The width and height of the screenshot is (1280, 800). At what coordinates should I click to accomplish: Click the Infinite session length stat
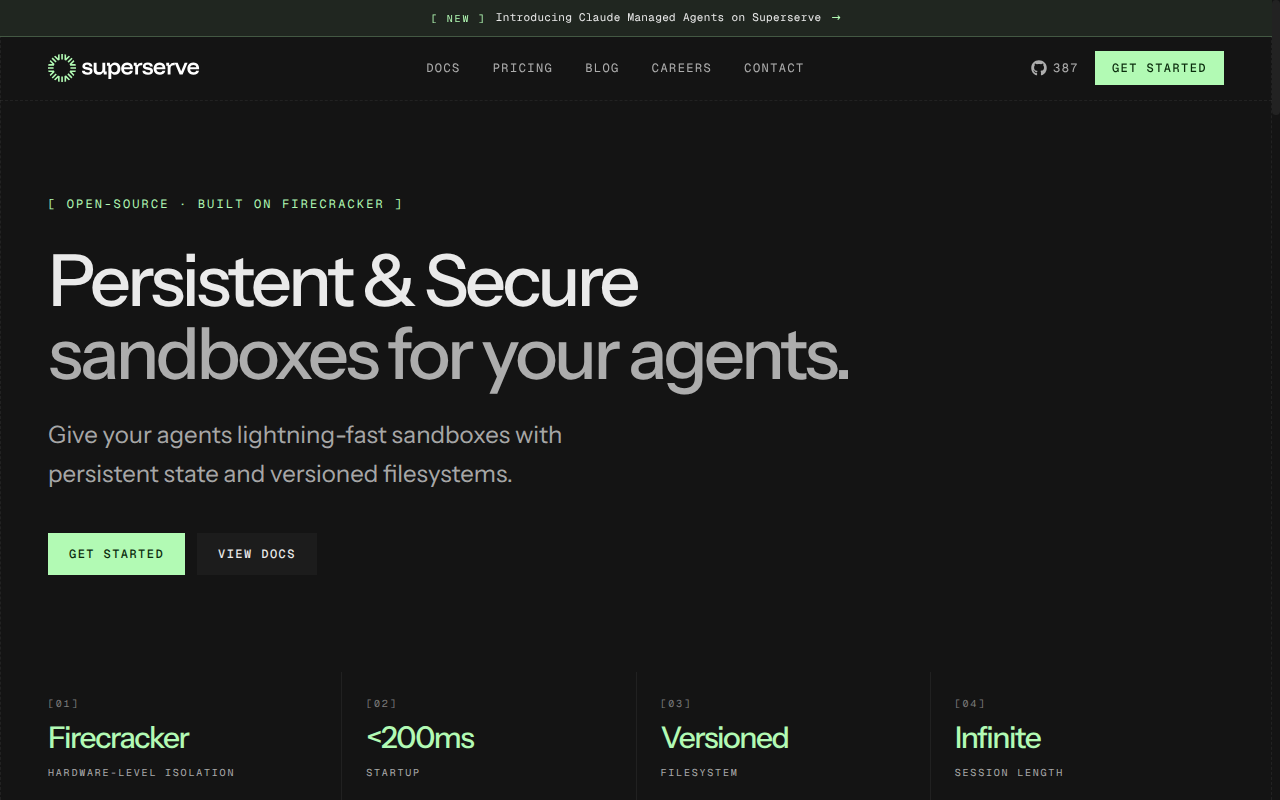click(998, 738)
